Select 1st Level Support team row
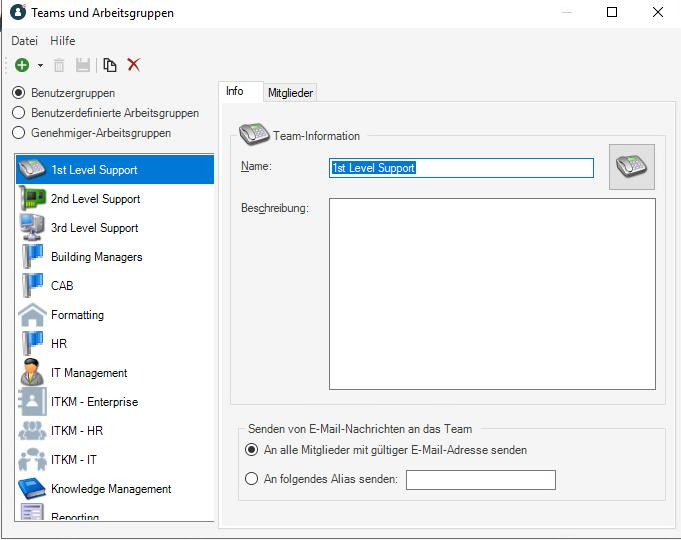The height and width of the screenshot is (540, 681). click(115, 169)
